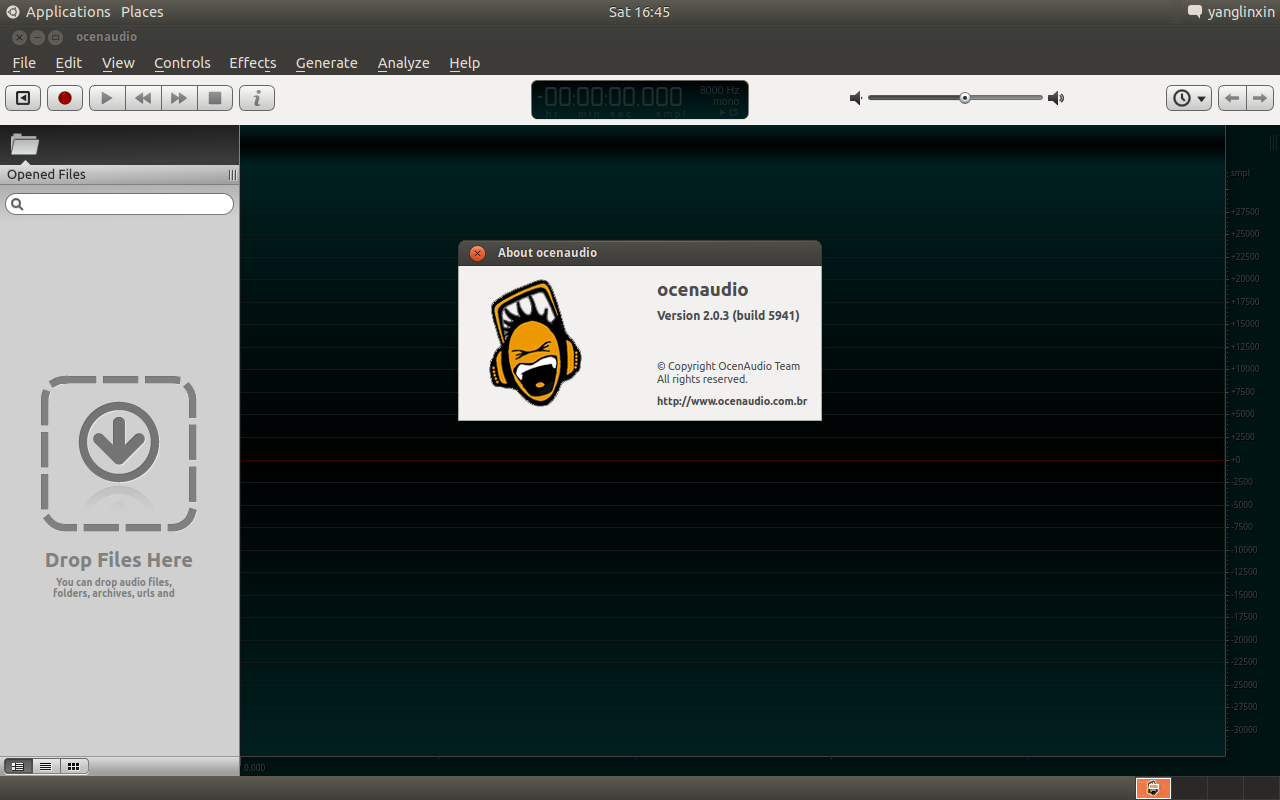Click the ocenaudio heading in About dialog
The height and width of the screenshot is (800, 1280).
(702, 290)
